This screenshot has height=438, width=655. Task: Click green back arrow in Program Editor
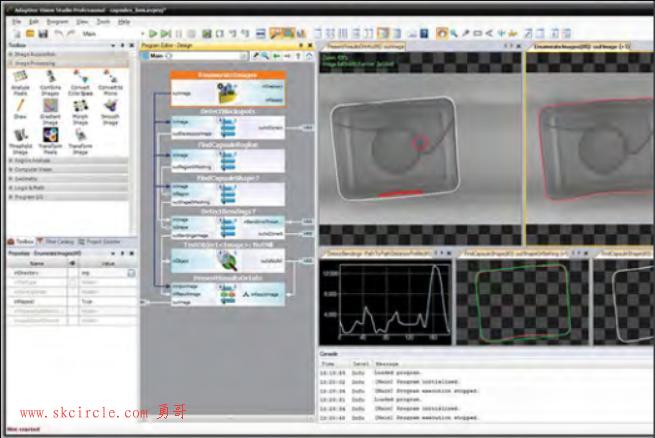(276, 56)
